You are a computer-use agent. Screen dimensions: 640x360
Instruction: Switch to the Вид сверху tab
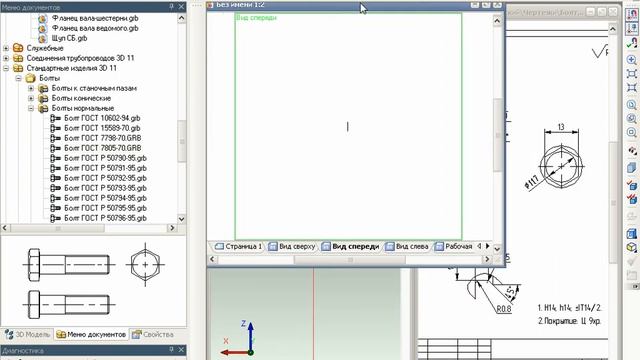click(292, 247)
